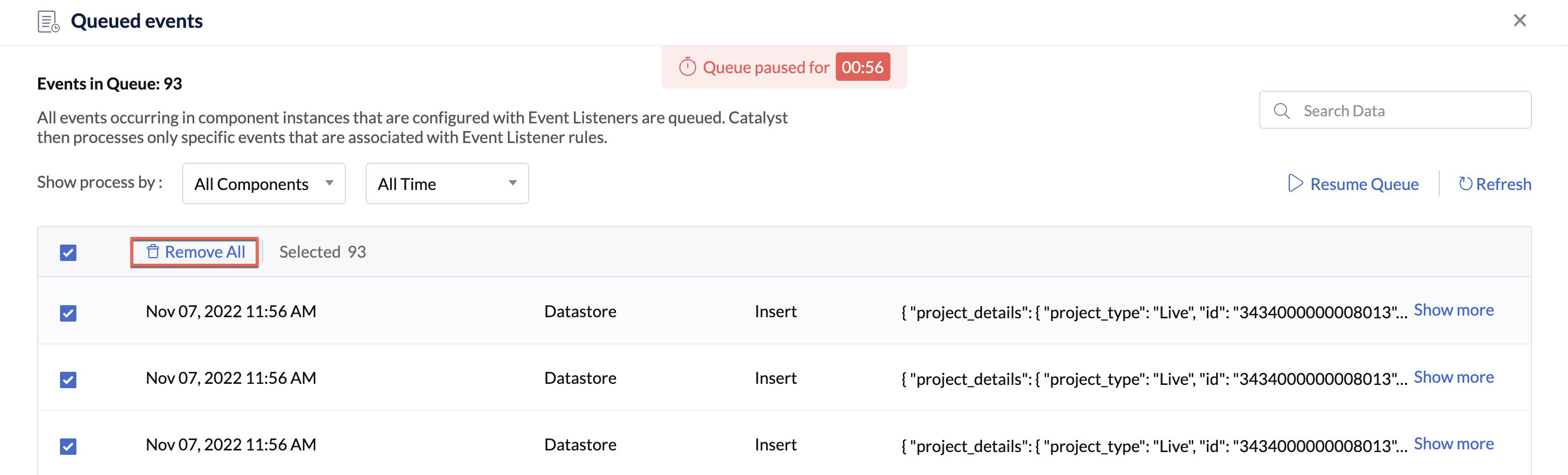Click the stopwatch icon in the paused banner

(x=687, y=67)
